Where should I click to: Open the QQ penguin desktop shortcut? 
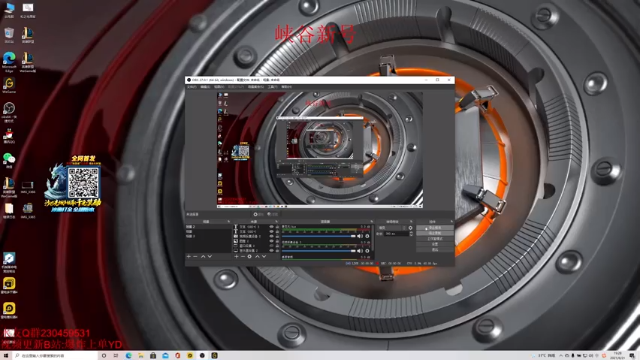pyautogui.click(x=9, y=136)
